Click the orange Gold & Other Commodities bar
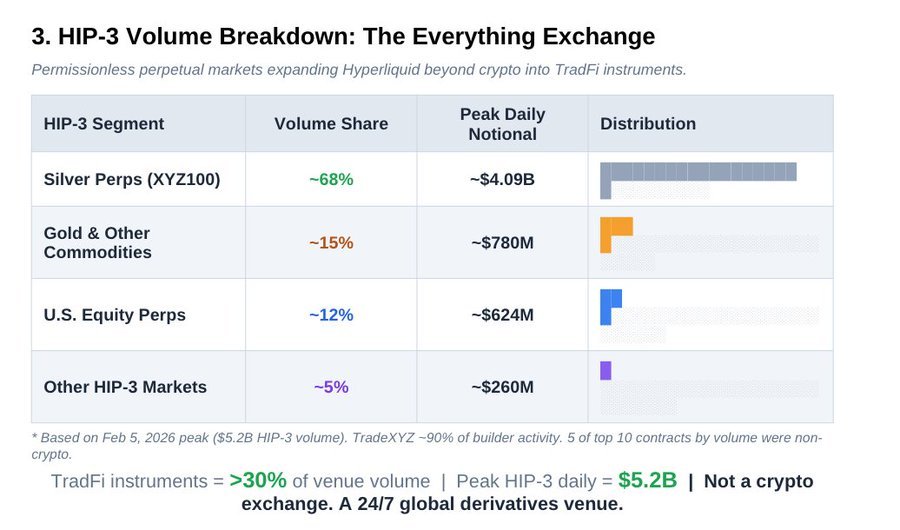 [617, 227]
